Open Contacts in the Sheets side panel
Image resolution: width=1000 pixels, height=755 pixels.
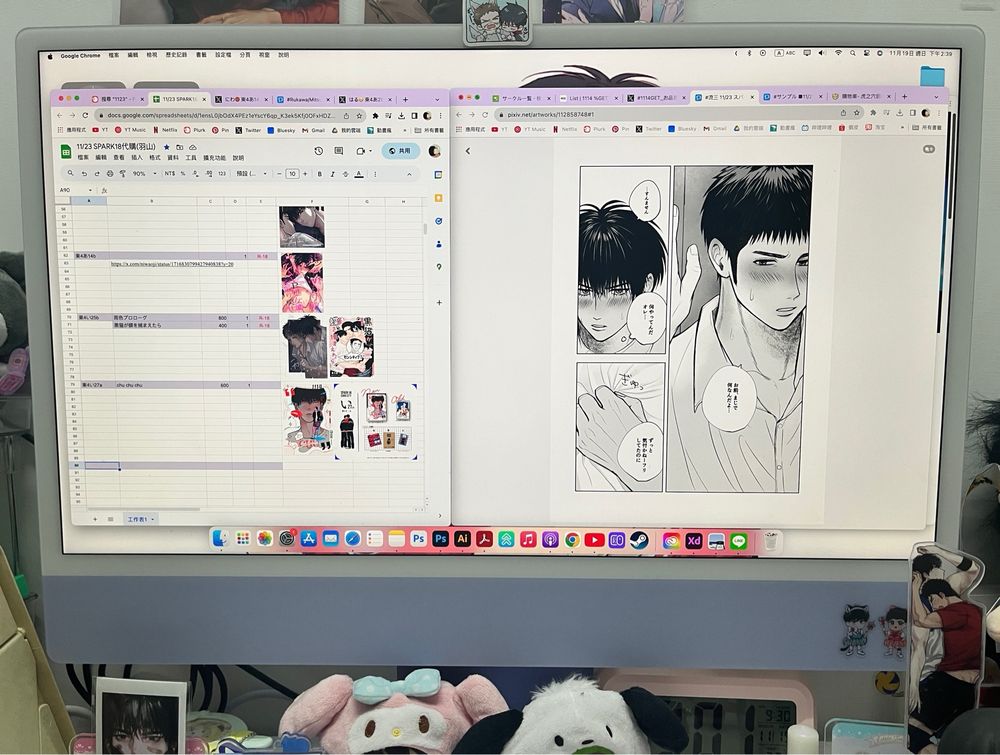pos(439,244)
